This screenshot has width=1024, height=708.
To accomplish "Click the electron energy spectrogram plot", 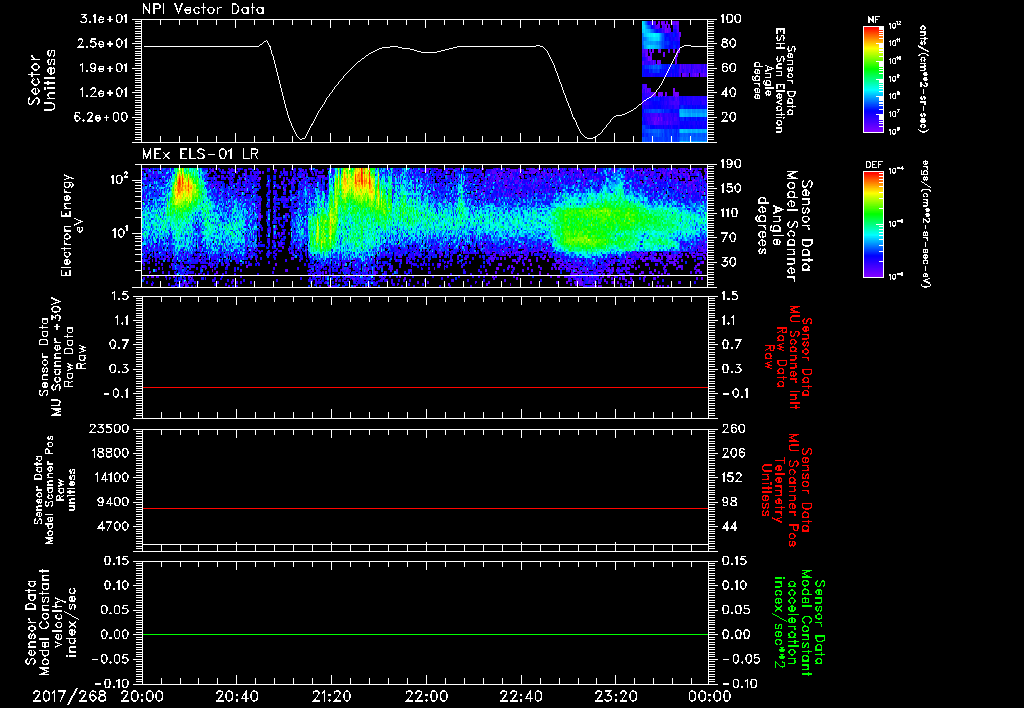I will coord(424,226).
